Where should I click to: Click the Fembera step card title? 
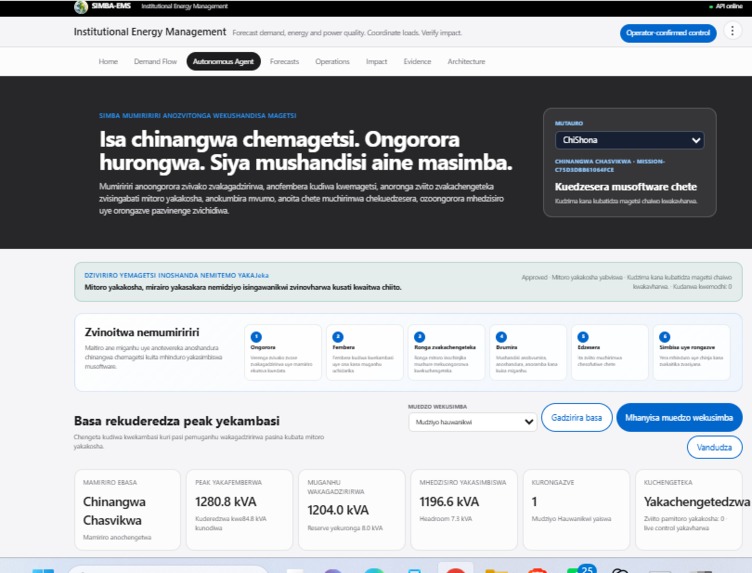click(343, 347)
